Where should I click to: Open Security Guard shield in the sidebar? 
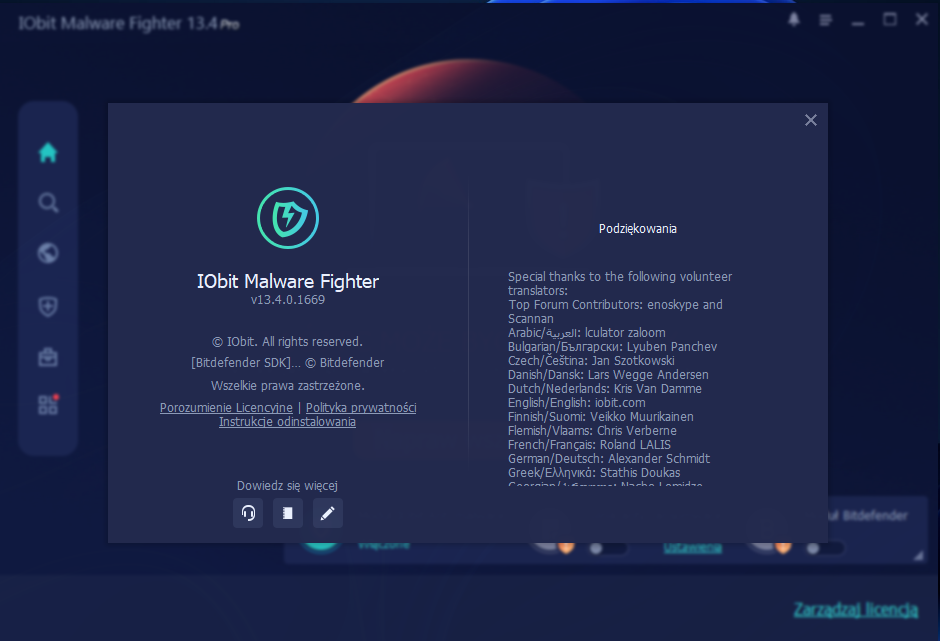point(48,306)
